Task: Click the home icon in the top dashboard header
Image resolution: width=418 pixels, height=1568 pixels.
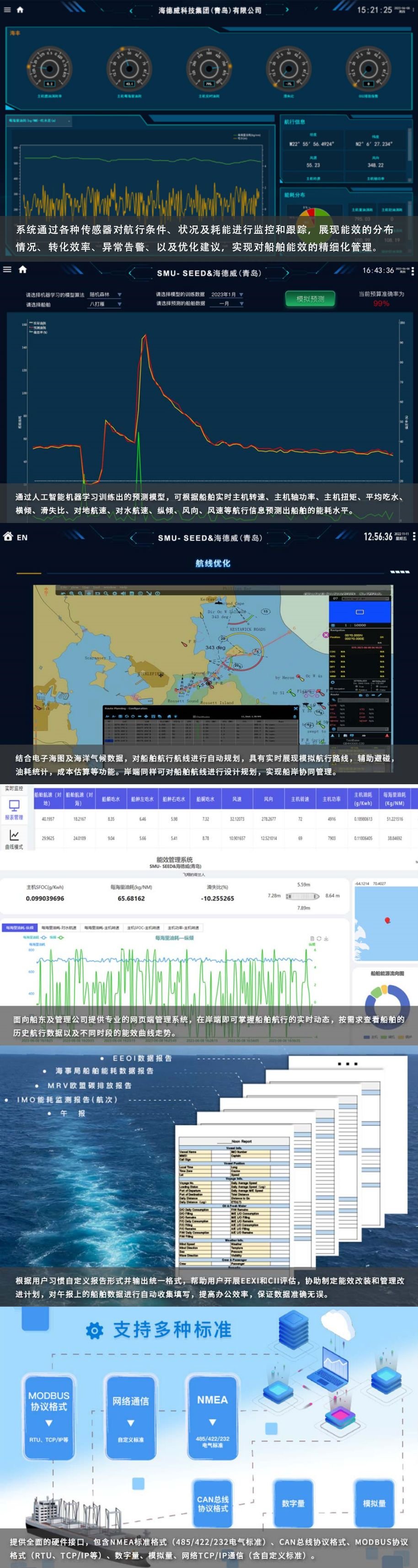Action: (x=20, y=10)
